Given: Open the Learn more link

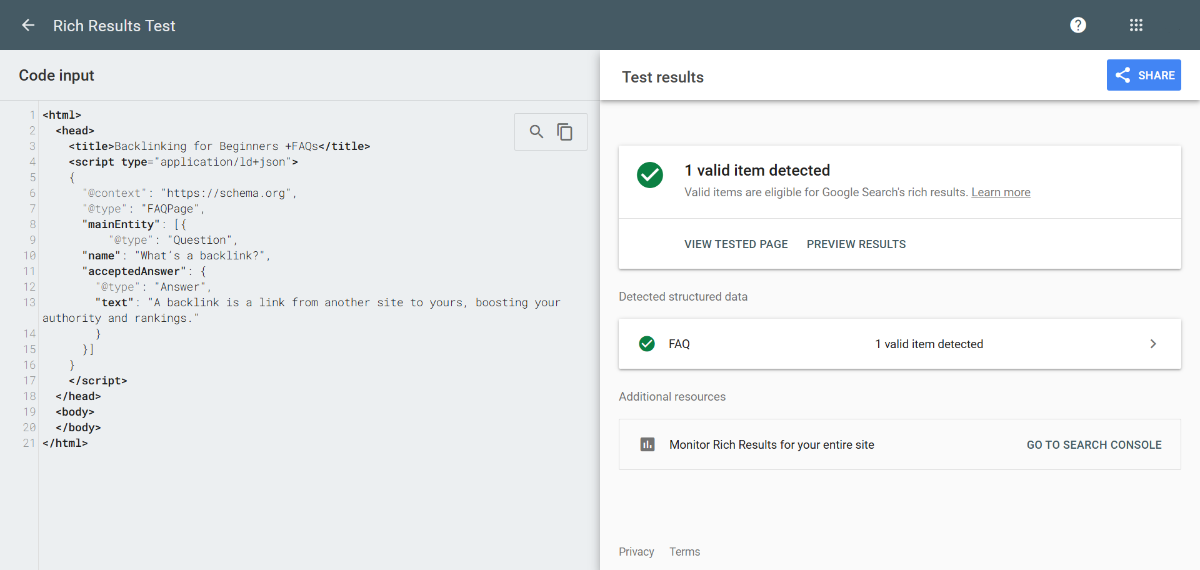Looking at the screenshot, I should point(1000,192).
